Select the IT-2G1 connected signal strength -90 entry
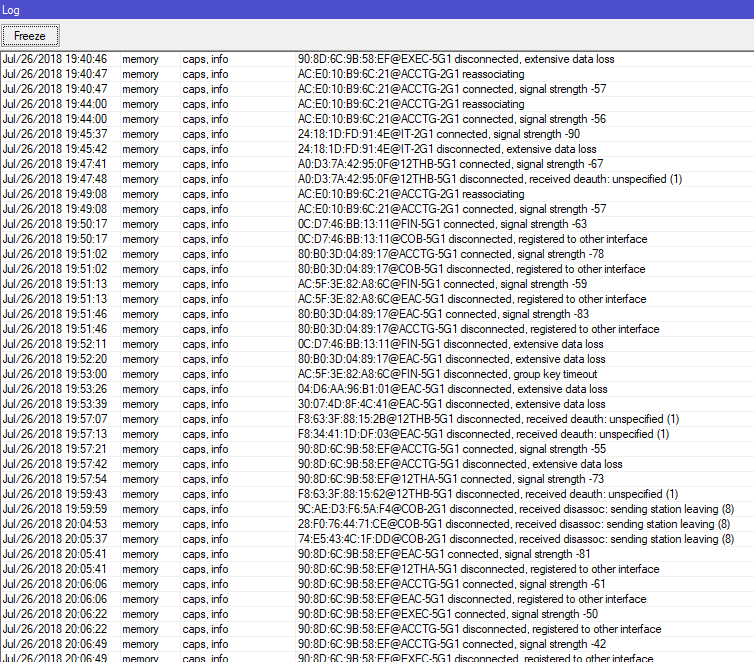Screen dimensions: 754x662 (438, 134)
